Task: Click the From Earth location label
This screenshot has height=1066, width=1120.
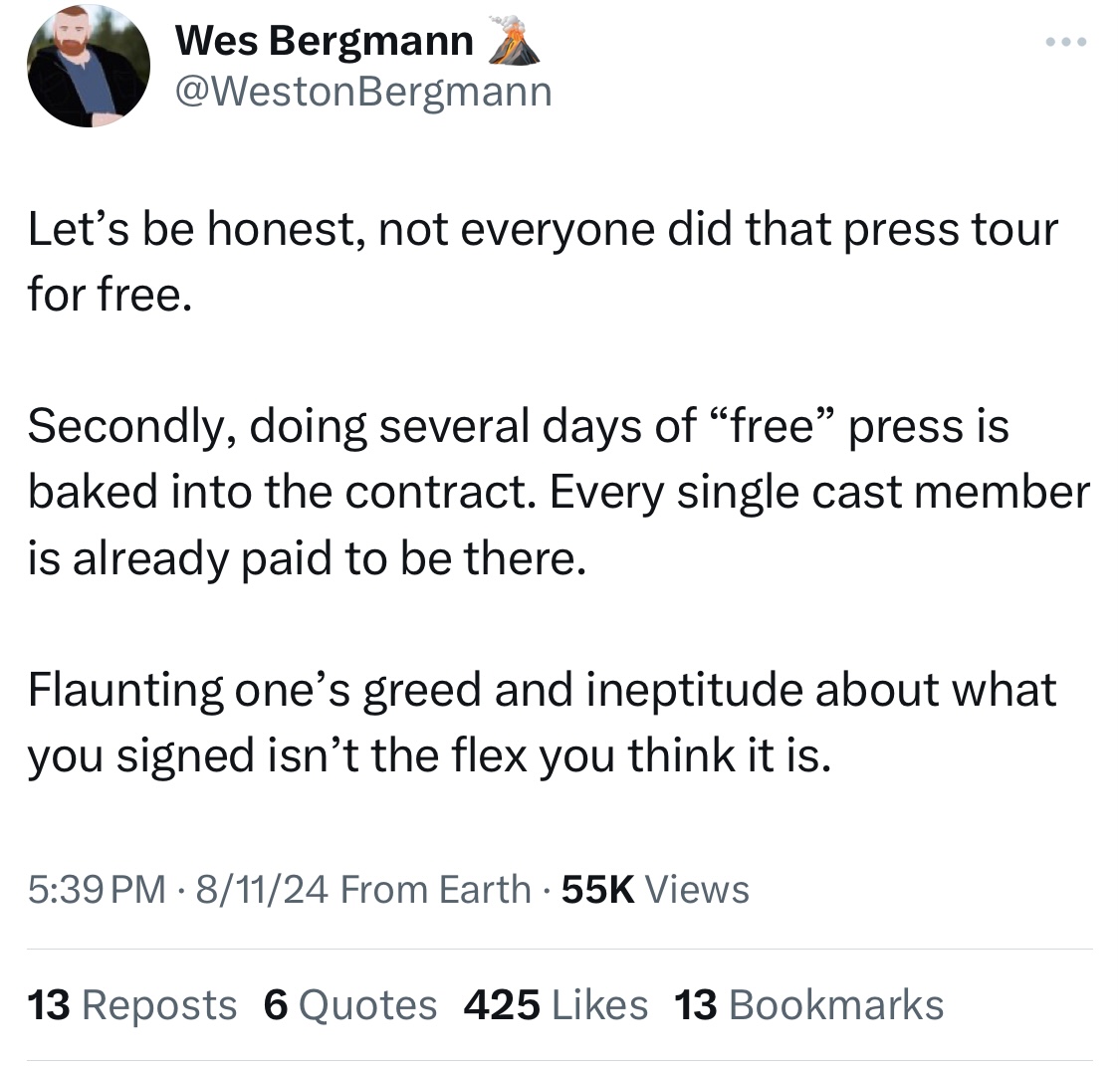Action: click(x=436, y=890)
